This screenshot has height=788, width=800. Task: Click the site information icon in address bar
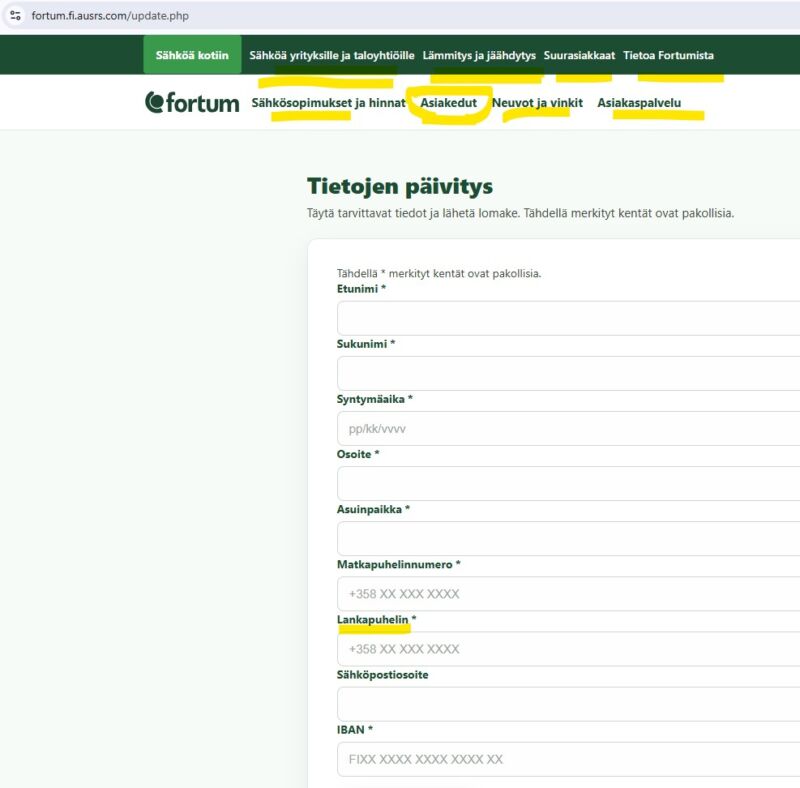pyautogui.click(x=15, y=16)
